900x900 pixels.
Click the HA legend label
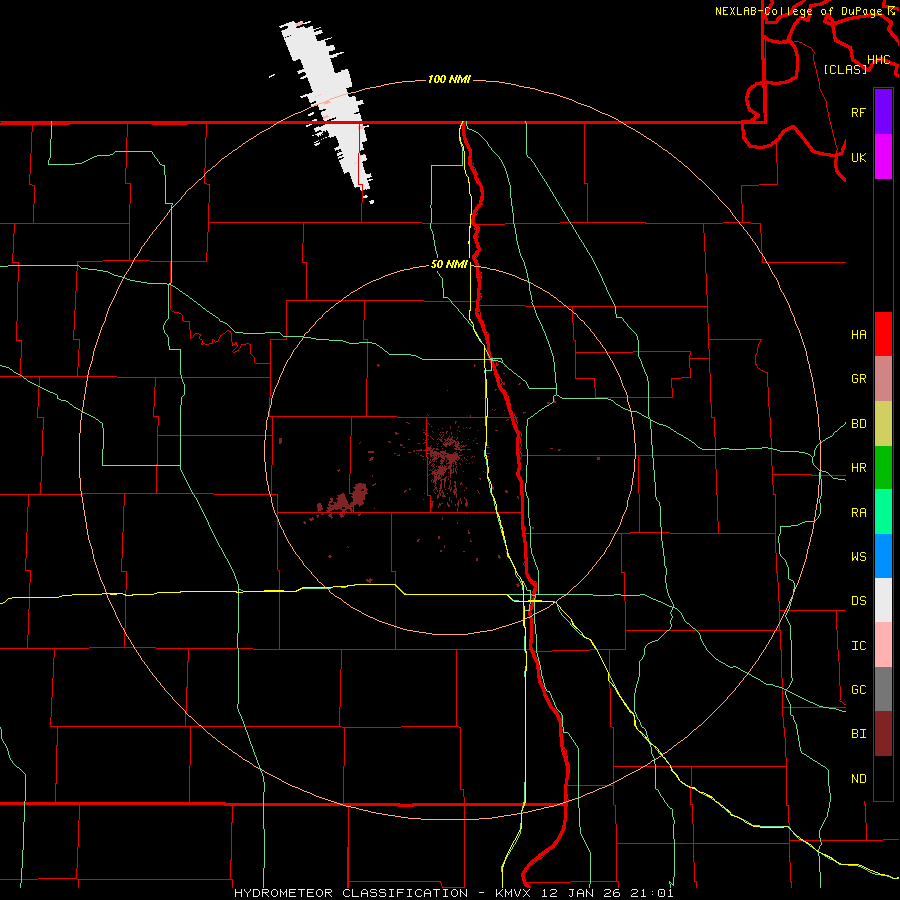click(x=858, y=335)
